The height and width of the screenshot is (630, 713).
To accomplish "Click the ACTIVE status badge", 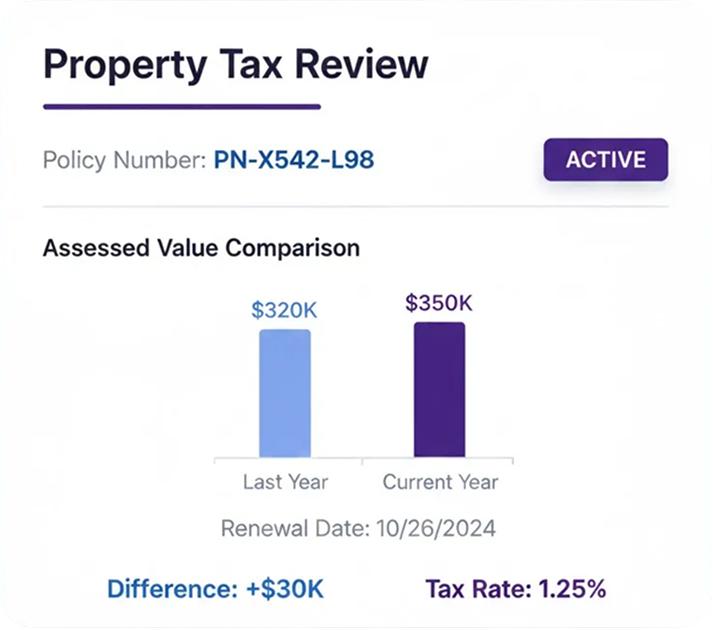I will click(x=605, y=160).
